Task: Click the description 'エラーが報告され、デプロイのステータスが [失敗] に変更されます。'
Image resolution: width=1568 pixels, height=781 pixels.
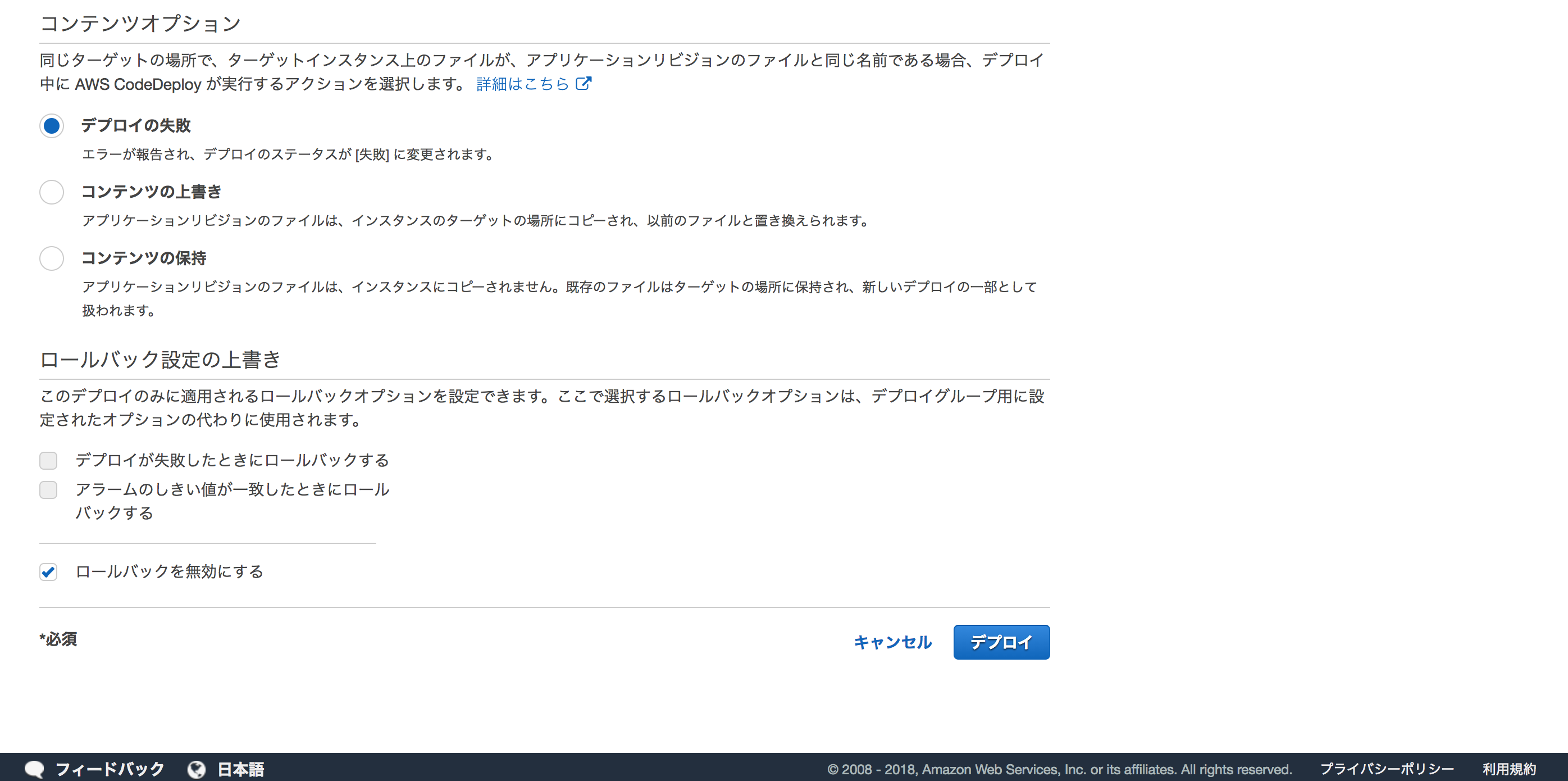Action: point(288,155)
